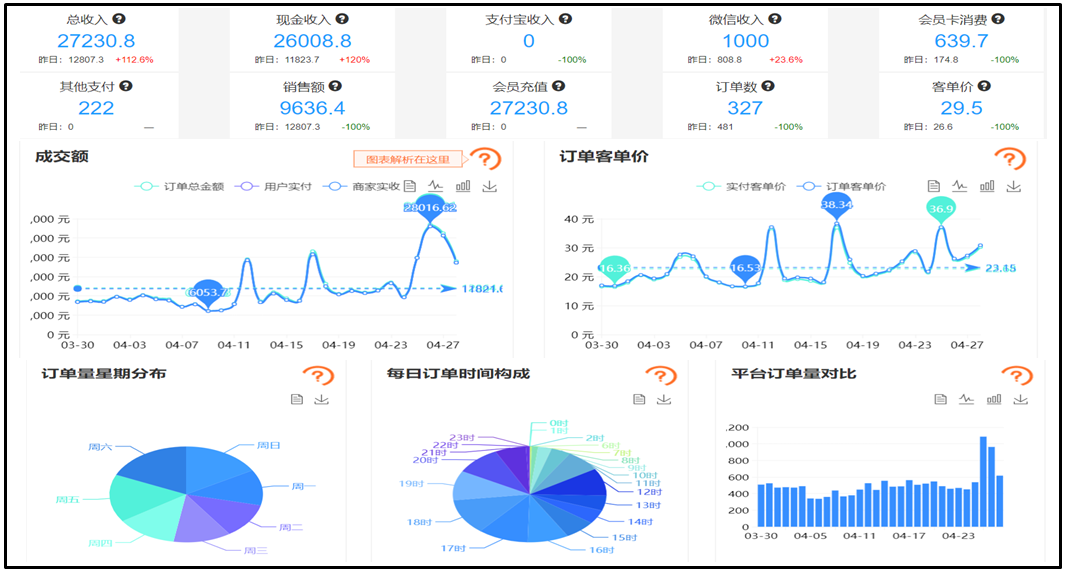Switch 成交额 chart to bar chart view

pos(463,186)
